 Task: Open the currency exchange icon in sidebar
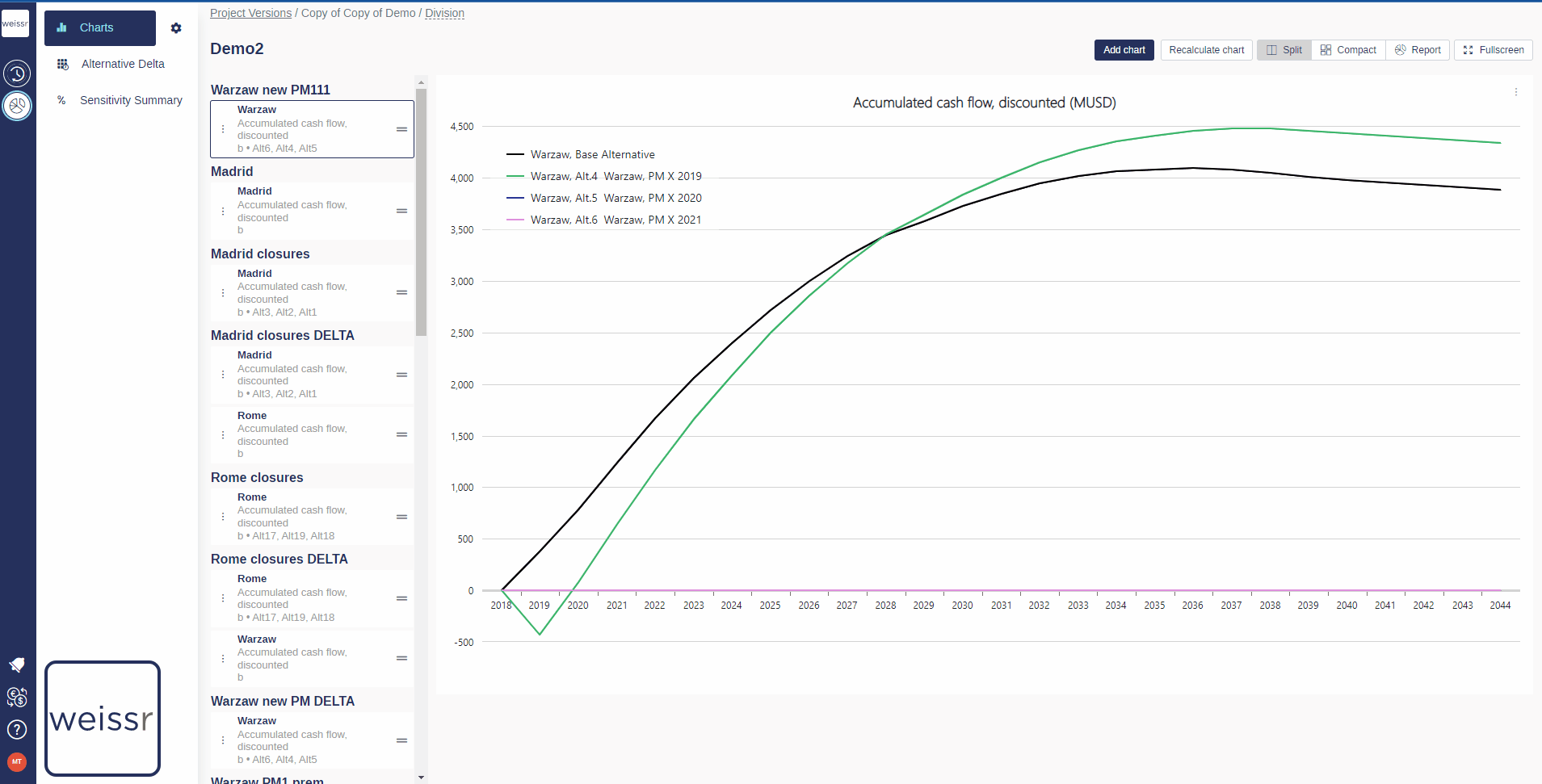click(x=17, y=697)
